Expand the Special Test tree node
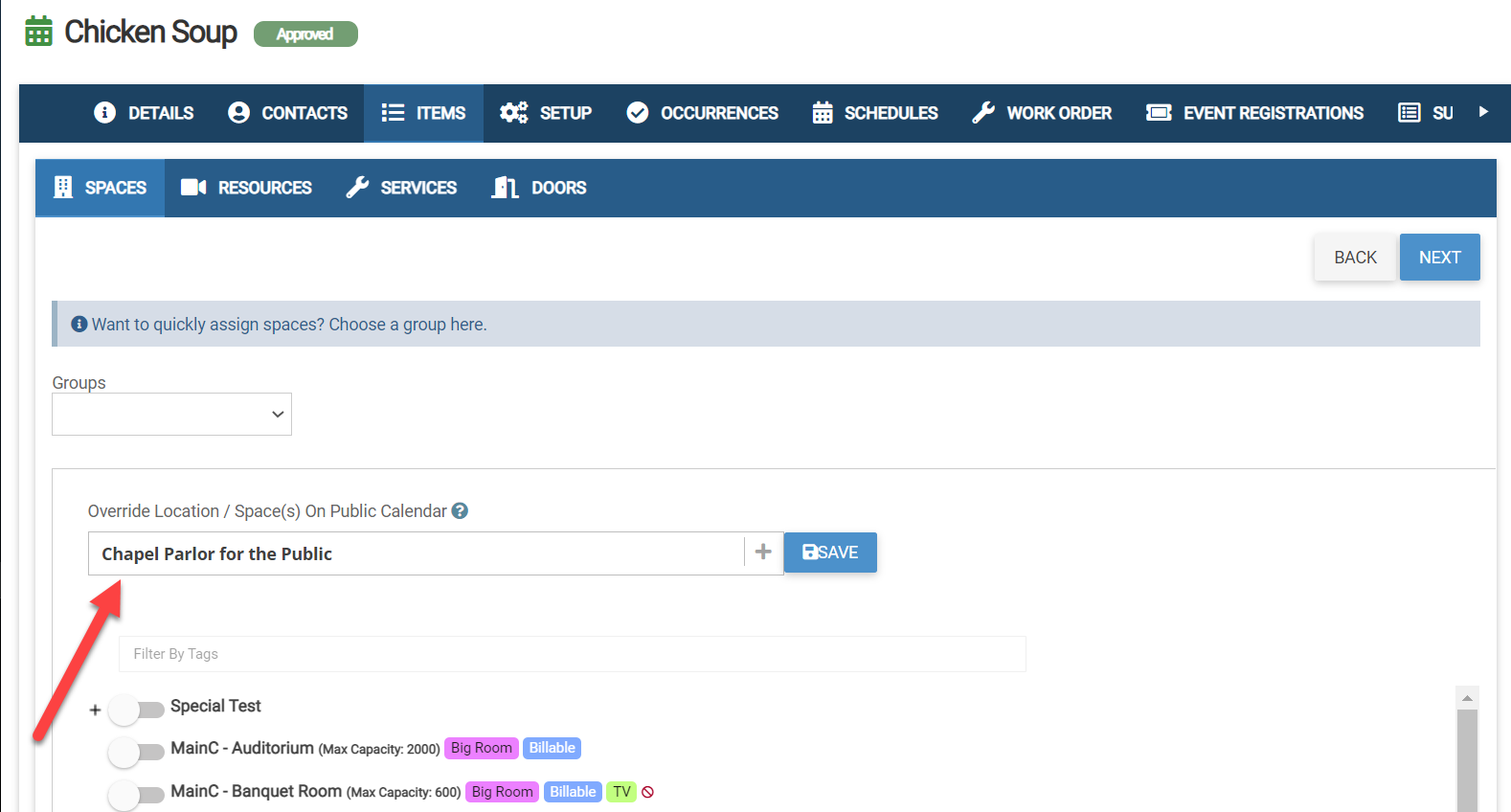The height and width of the screenshot is (812, 1511). 95,710
